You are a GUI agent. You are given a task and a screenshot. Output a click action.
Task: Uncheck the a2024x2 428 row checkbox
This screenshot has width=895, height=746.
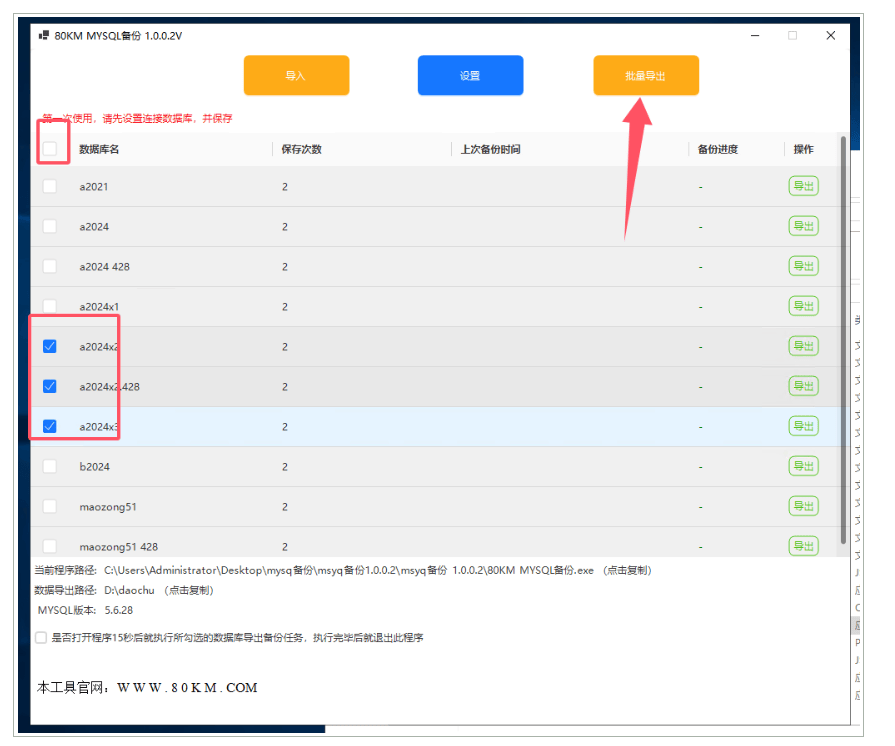[x=50, y=386]
